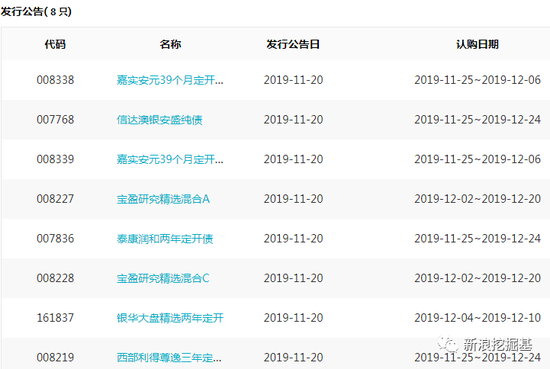Select fund code 008338
Image resolution: width=550 pixels, height=369 pixels.
pyautogui.click(x=55, y=80)
